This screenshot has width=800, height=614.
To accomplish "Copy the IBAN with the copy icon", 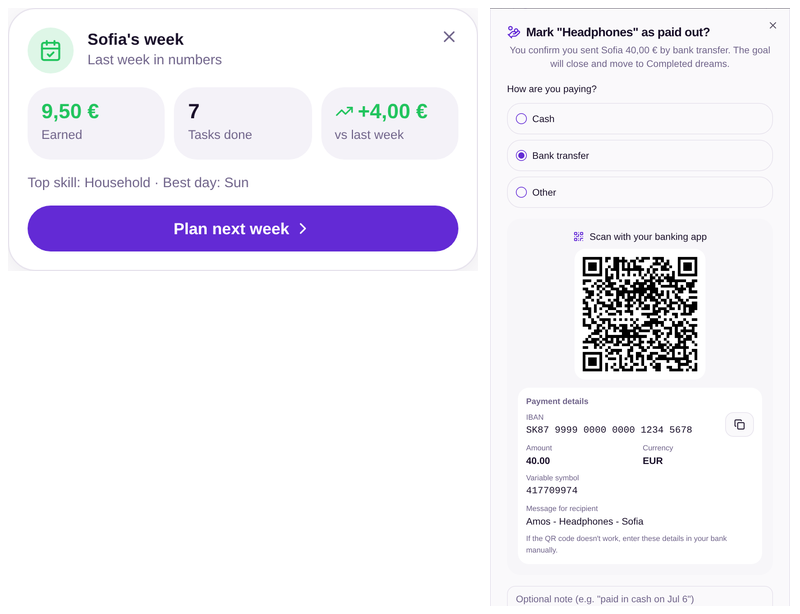I will click(x=739, y=425).
